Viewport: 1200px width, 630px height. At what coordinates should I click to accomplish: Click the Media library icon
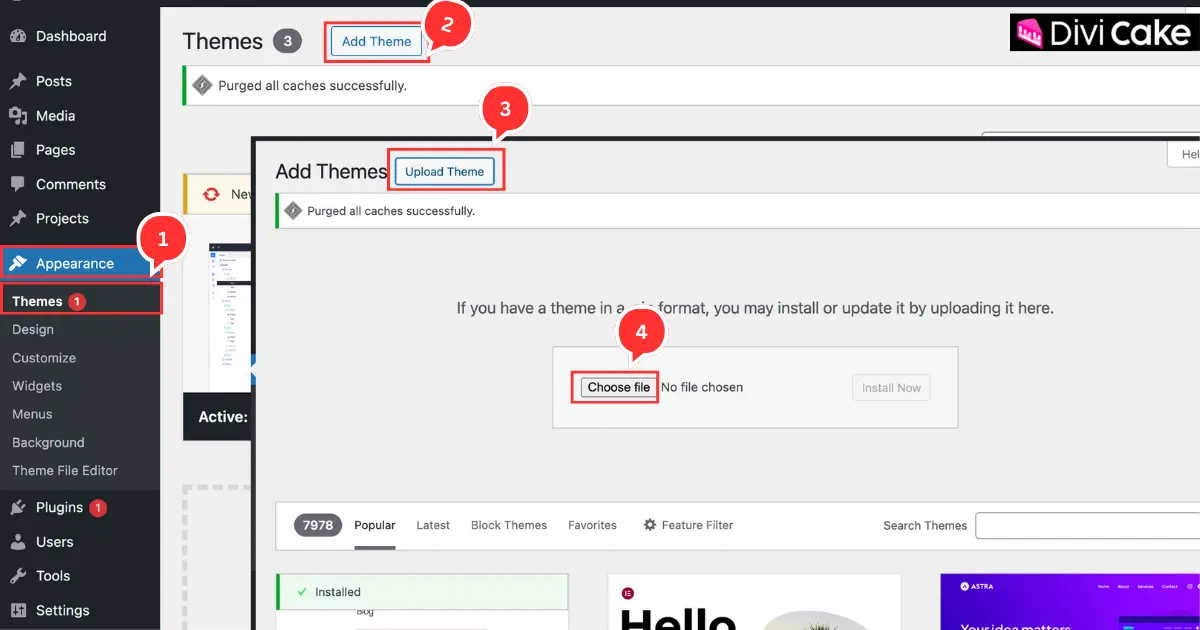coord(17,116)
